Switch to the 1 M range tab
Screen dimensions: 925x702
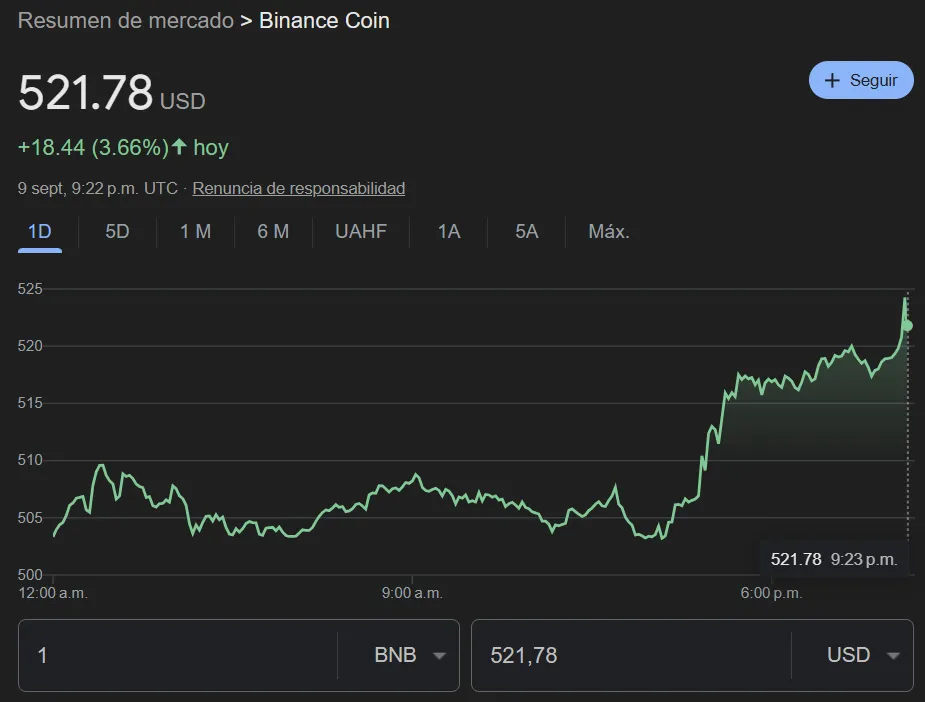coord(195,231)
